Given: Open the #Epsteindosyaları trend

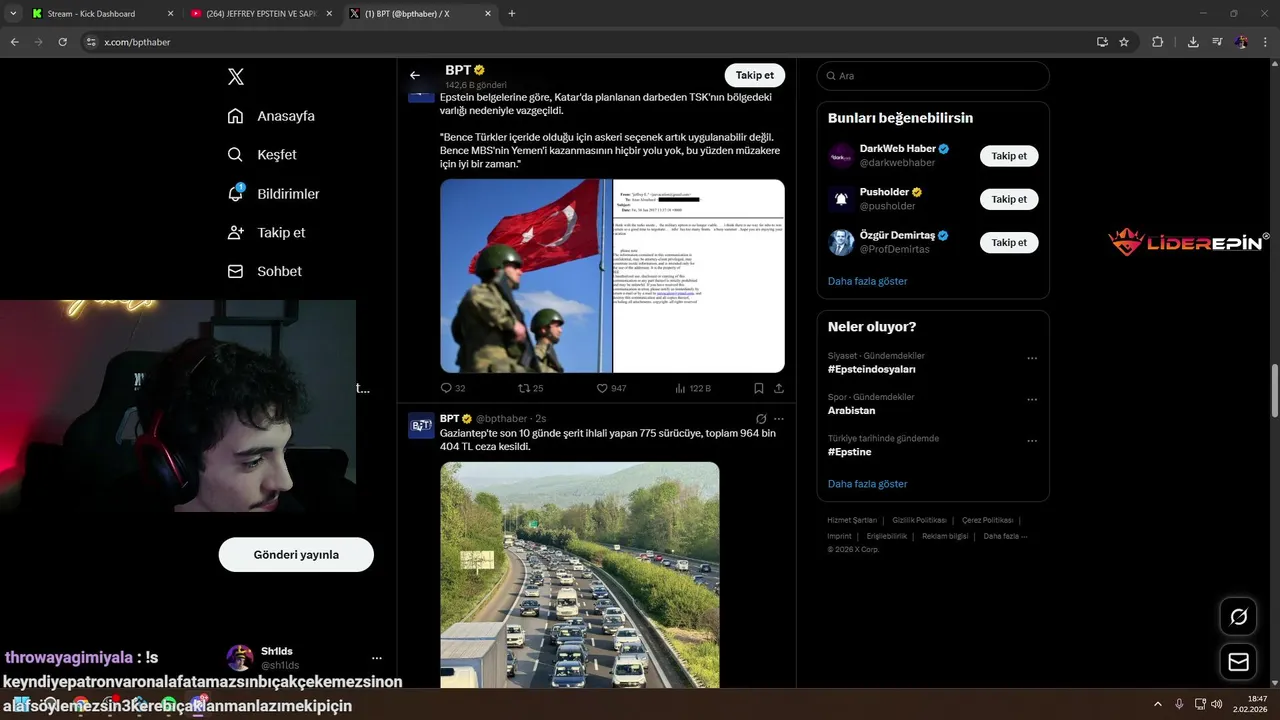Looking at the screenshot, I should tap(871, 369).
